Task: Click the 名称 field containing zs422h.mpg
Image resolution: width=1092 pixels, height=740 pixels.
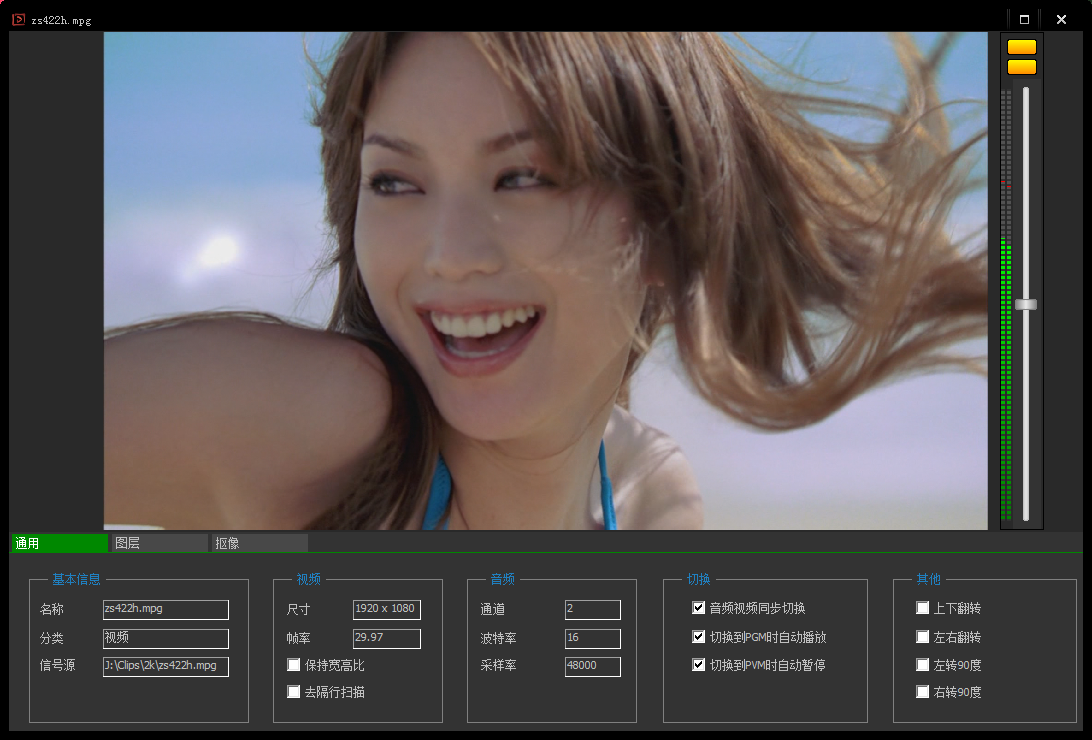Action: 166,610
